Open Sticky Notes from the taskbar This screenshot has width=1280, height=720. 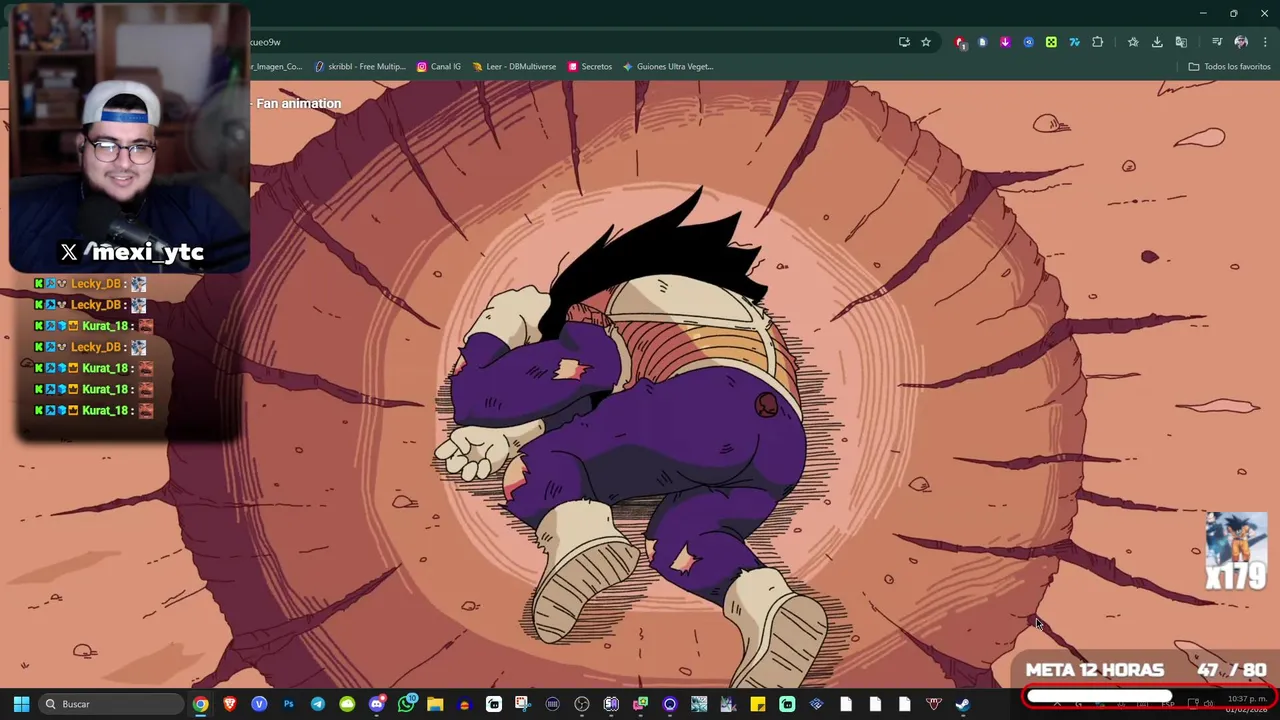click(x=758, y=704)
